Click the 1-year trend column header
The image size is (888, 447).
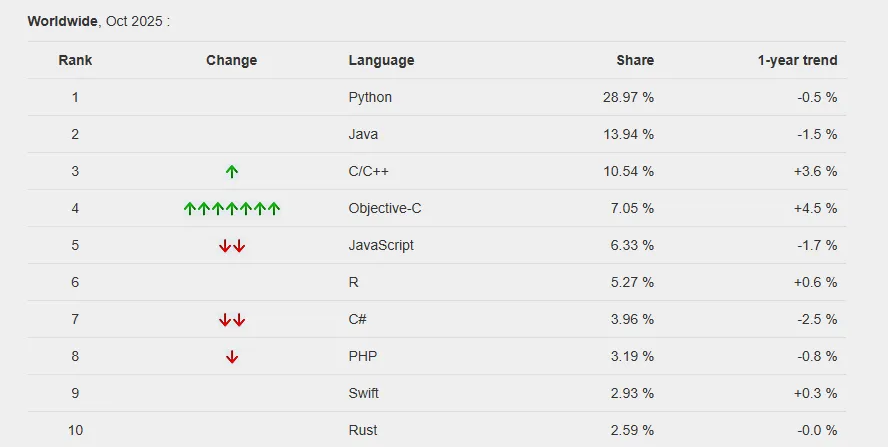(797, 60)
